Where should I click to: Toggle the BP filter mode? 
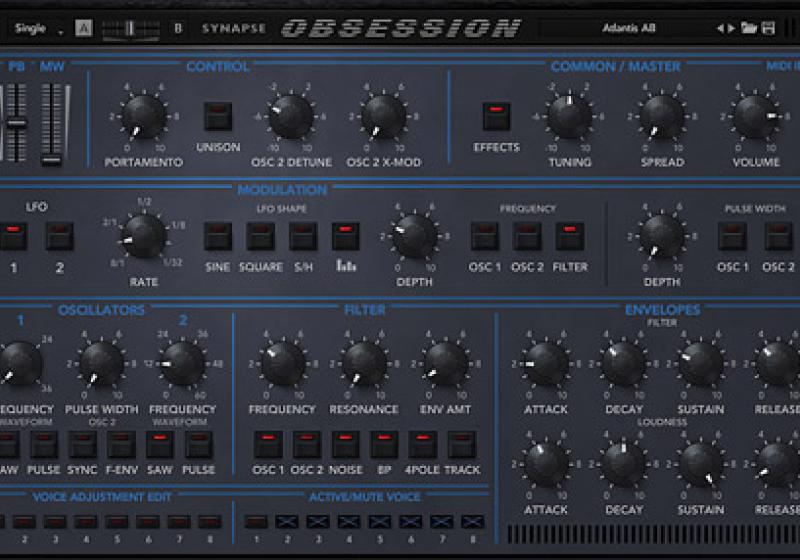tap(384, 444)
